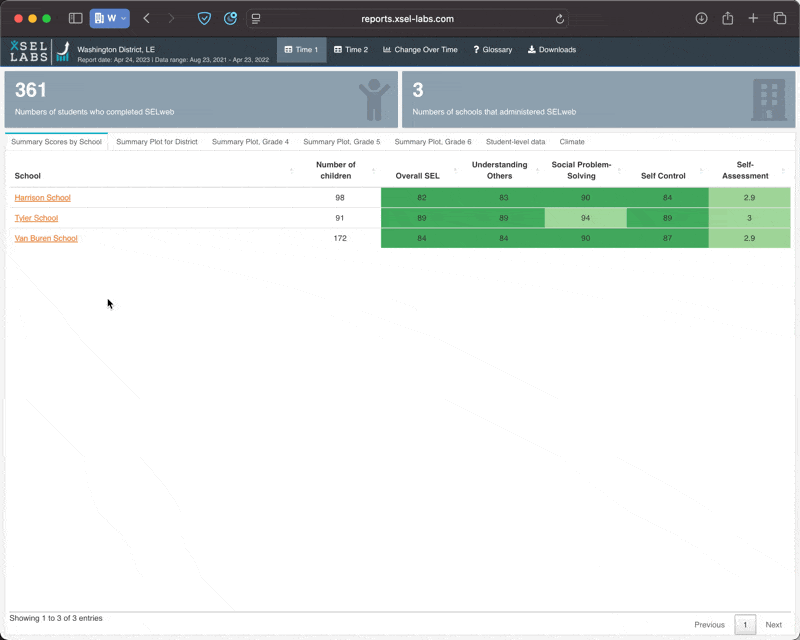Image resolution: width=800 pixels, height=640 pixels.
Task: Open the Downloads menu item
Action: (x=552, y=50)
